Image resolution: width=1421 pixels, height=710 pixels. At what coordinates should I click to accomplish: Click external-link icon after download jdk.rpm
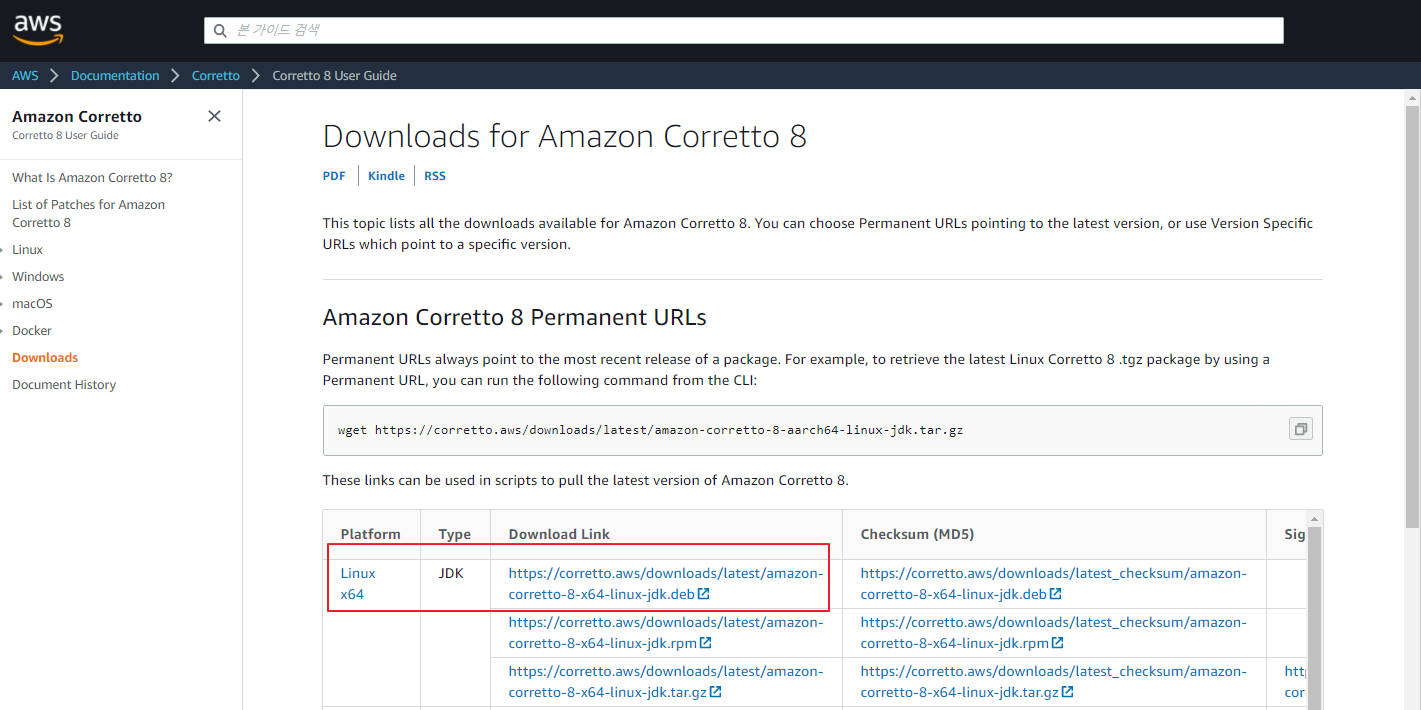[x=706, y=643]
